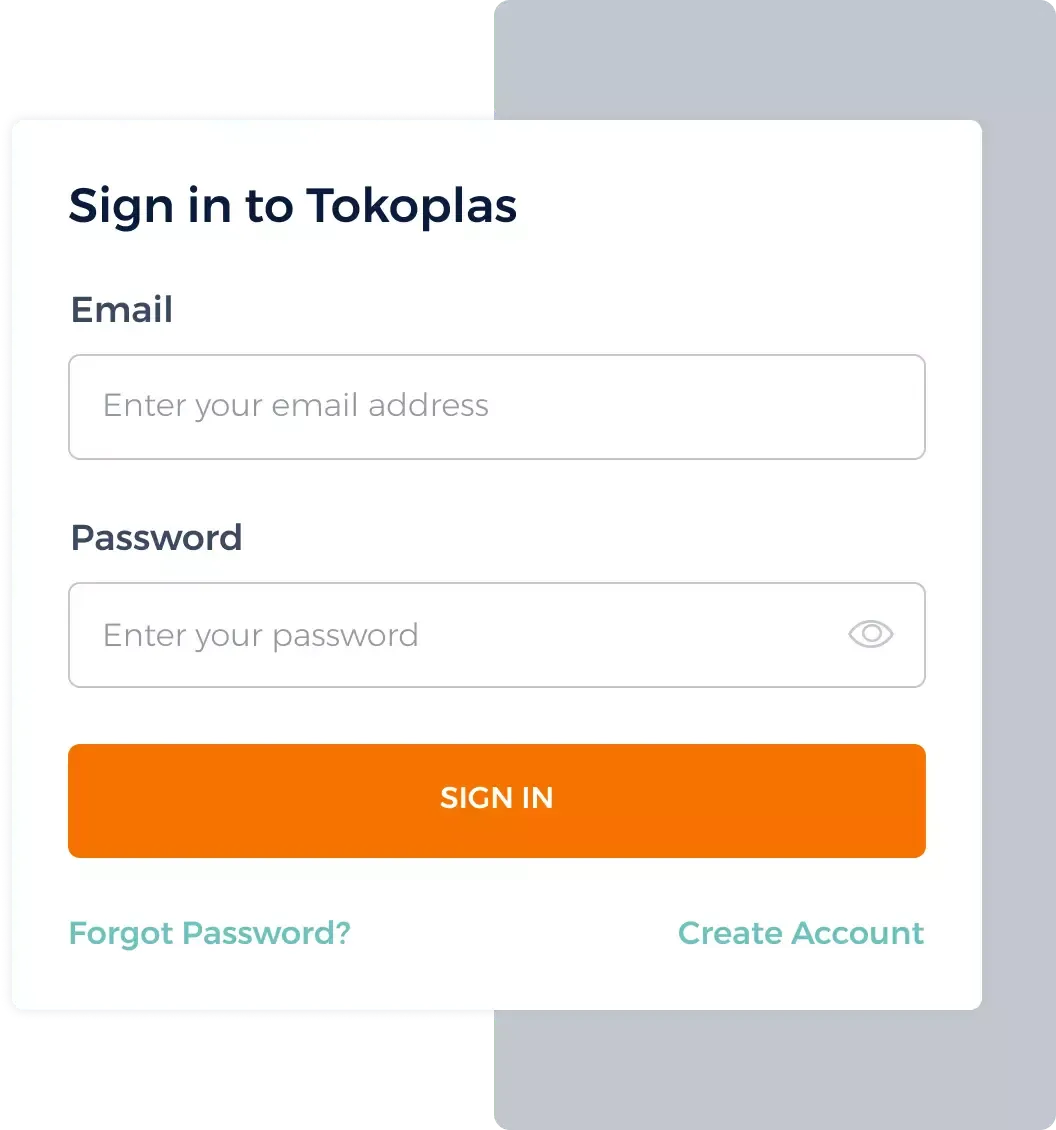Click the SIGN IN button text
Screen dimensions: 1056x1130
pyautogui.click(x=497, y=798)
